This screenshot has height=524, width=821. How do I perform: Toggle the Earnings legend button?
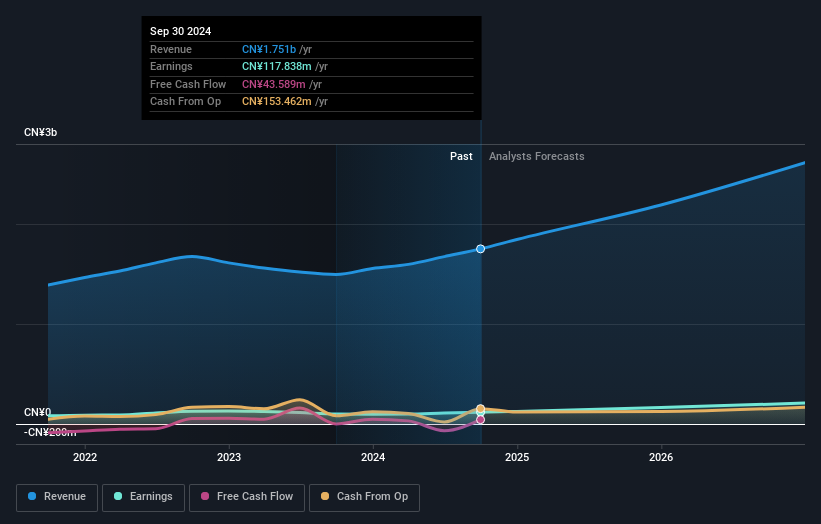[143, 497]
